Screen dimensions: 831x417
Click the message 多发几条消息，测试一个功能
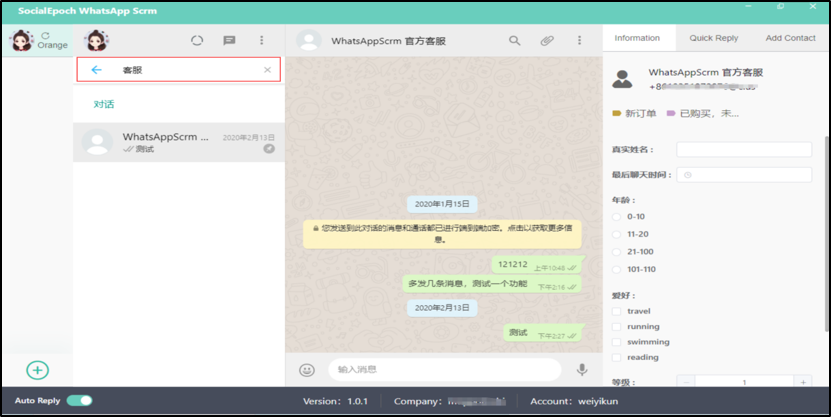coord(492,284)
